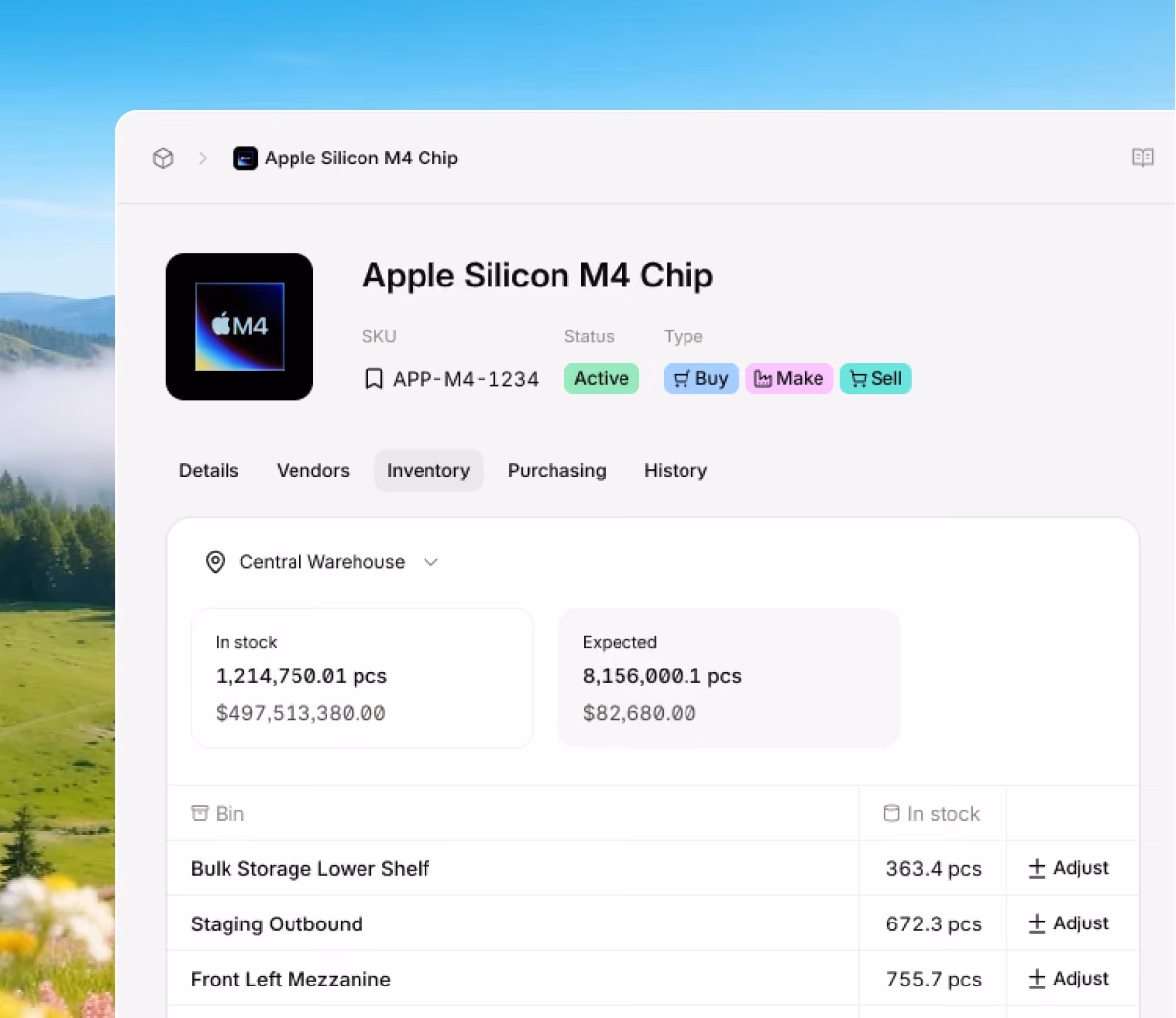
Task: Click the cube home breadcrumb icon
Action: (x=163, y=159)
